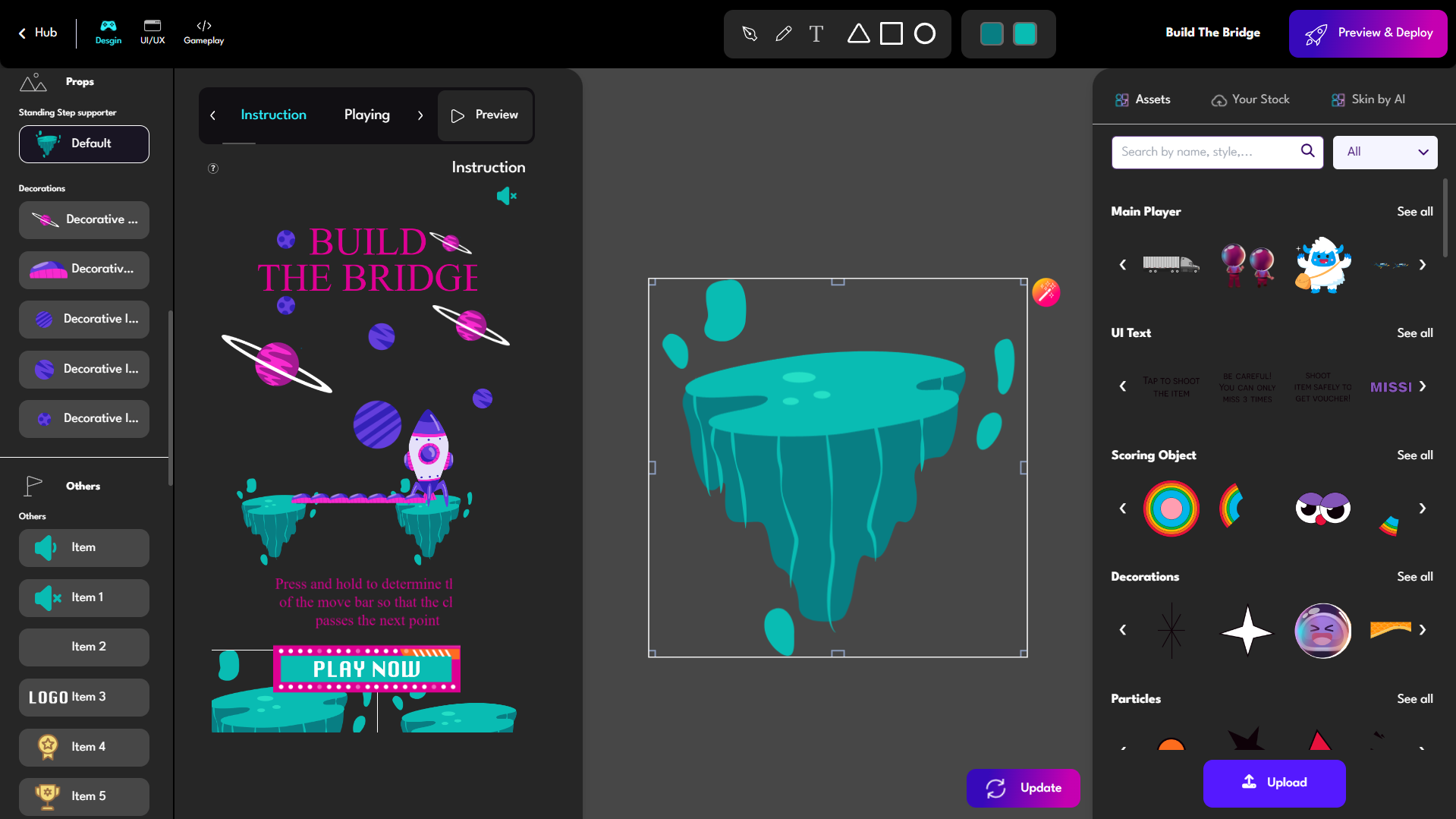Select the Pen tool
The image size is (1456, 819).
[783, 33]
